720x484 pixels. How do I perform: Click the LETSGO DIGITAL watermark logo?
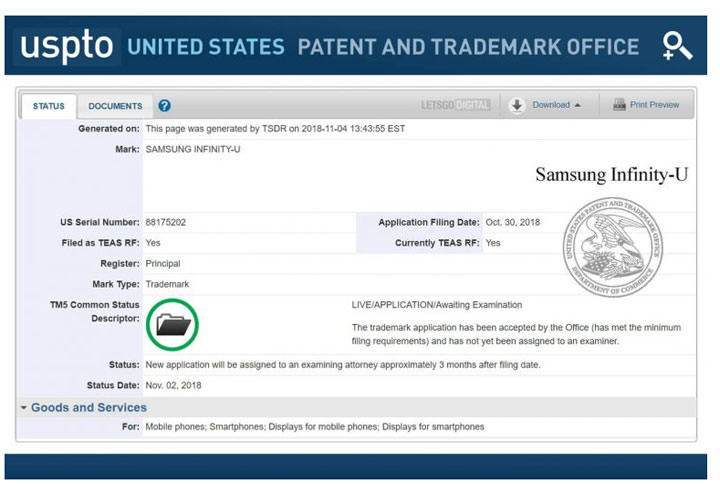click(x=455, y=105)
